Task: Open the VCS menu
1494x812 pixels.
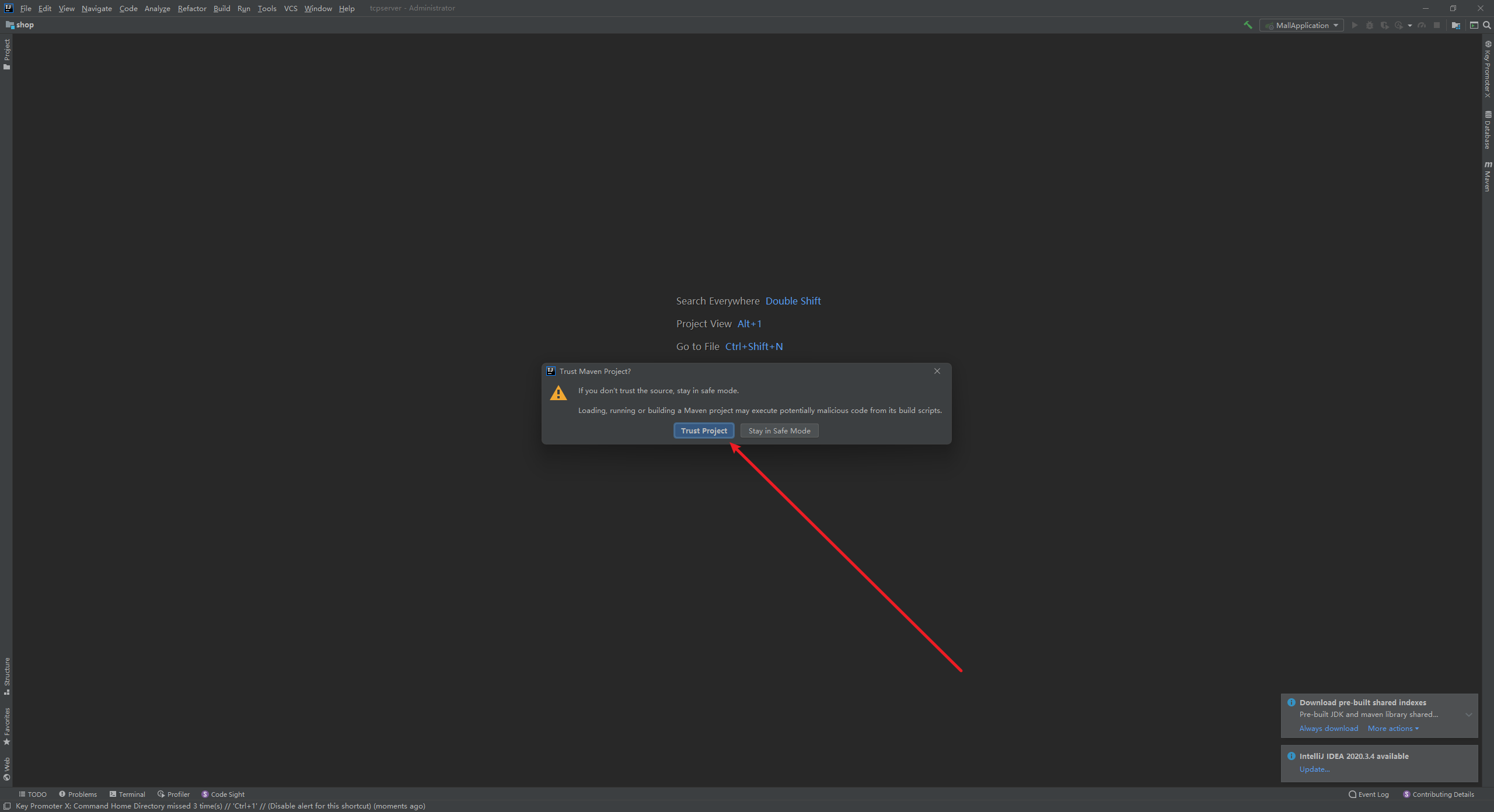Action: (291, 8)
